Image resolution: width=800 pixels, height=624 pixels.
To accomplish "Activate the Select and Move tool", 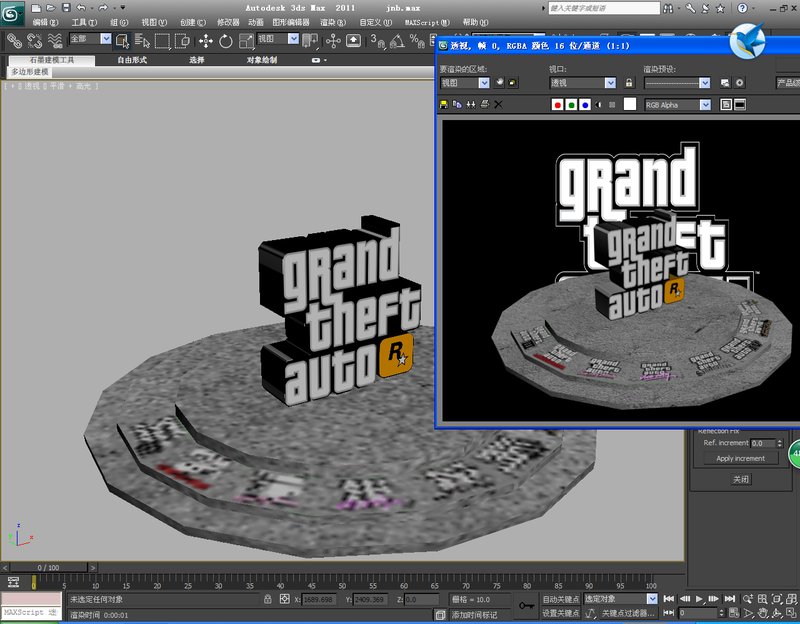I will click(206, 40).
